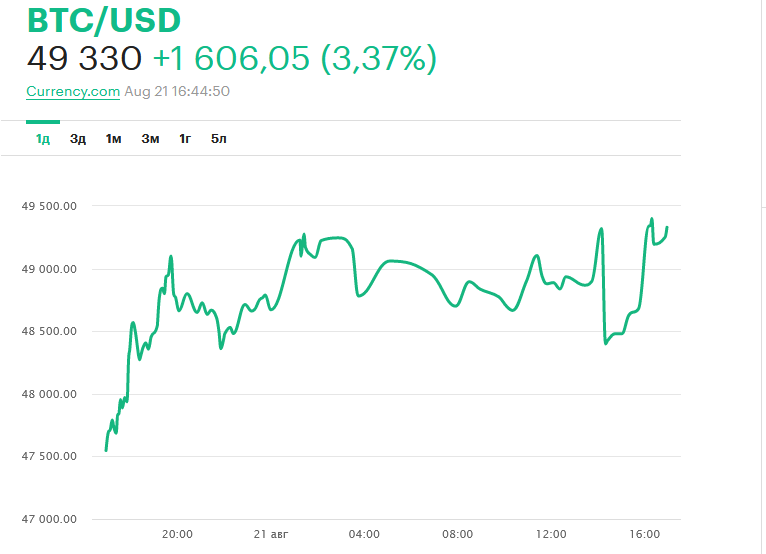
Task: Click the 12:00 x-axis time label
Action: click(x=551, y=534)
